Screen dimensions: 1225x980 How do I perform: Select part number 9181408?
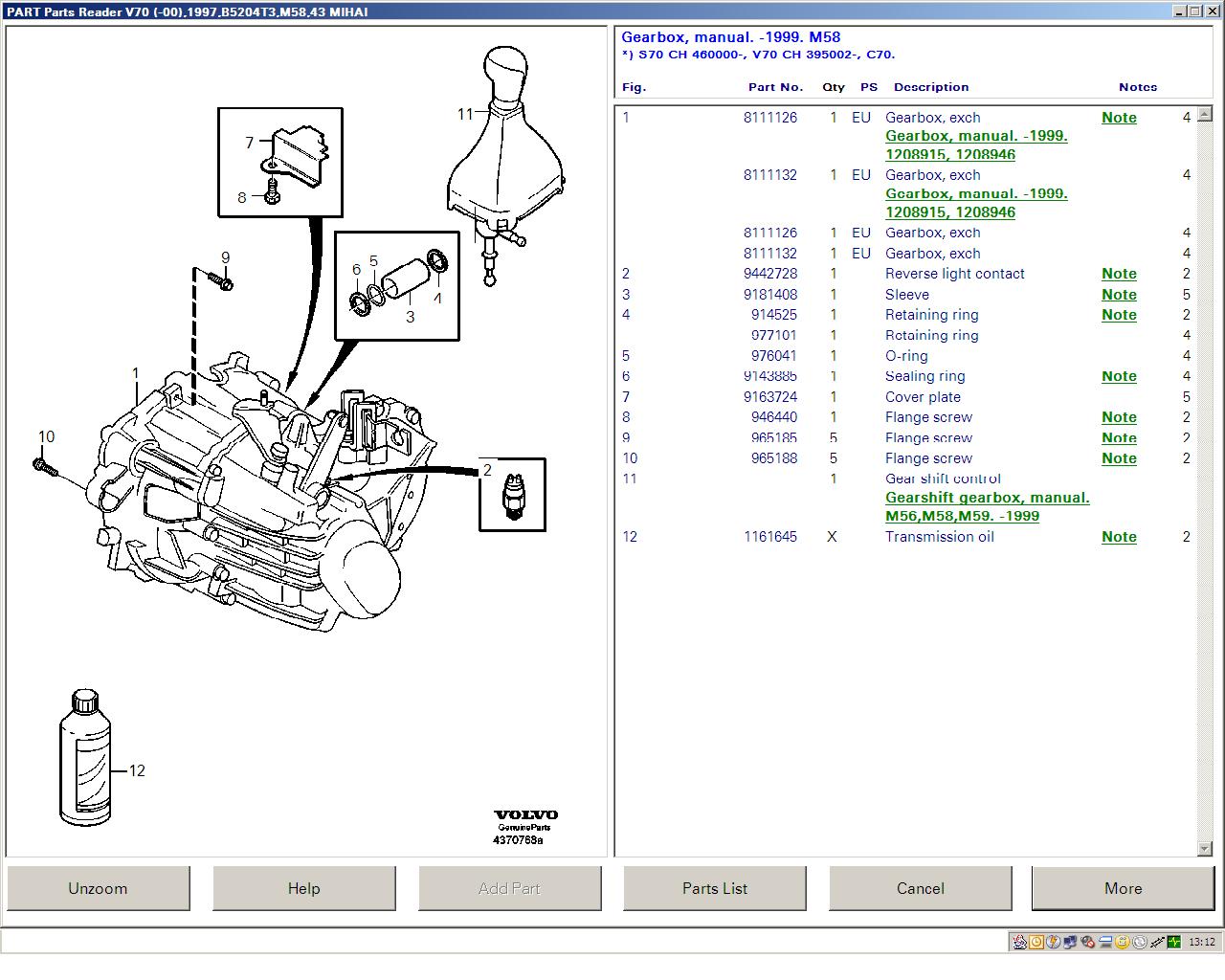coord(769,295)
